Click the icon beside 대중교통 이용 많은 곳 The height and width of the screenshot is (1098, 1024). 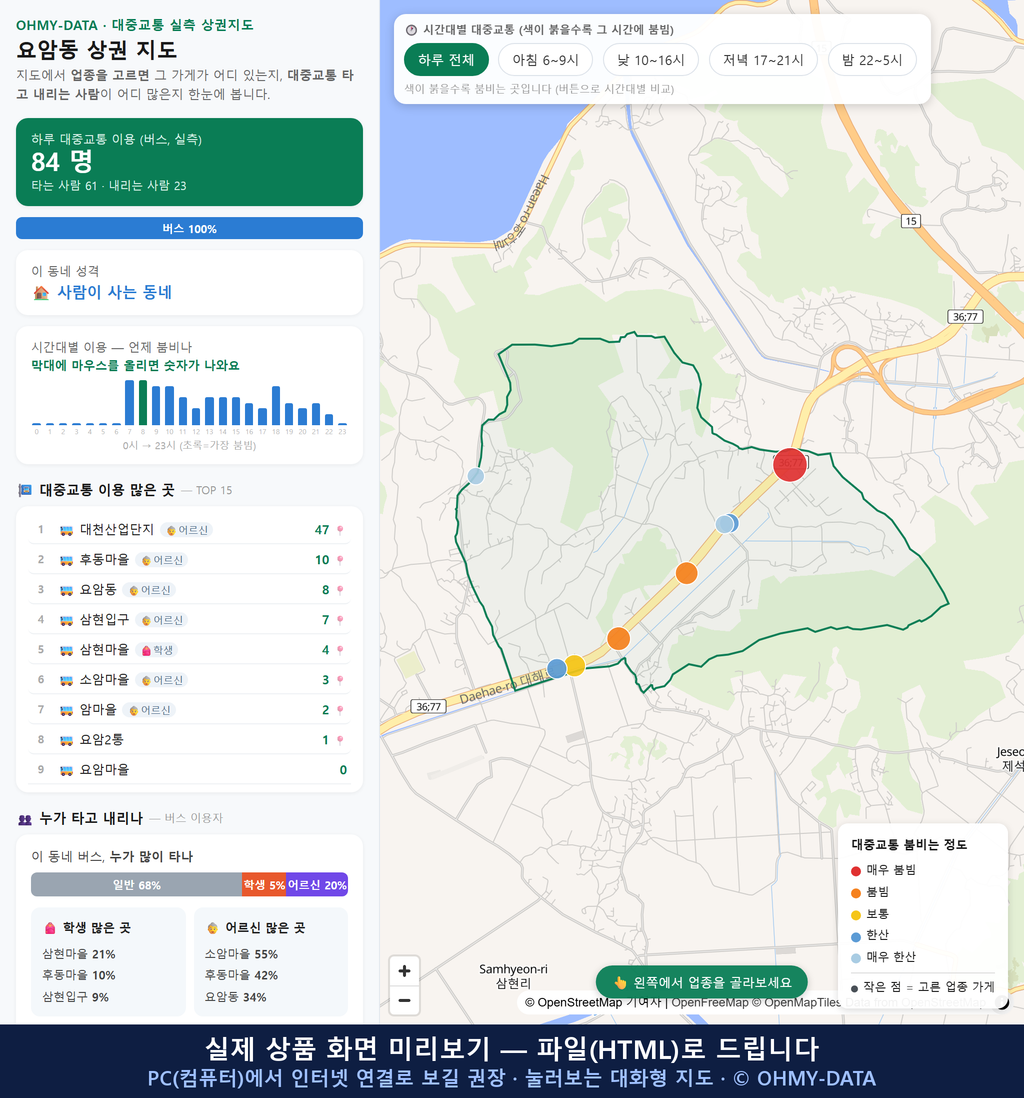click(x=25, y=490)
